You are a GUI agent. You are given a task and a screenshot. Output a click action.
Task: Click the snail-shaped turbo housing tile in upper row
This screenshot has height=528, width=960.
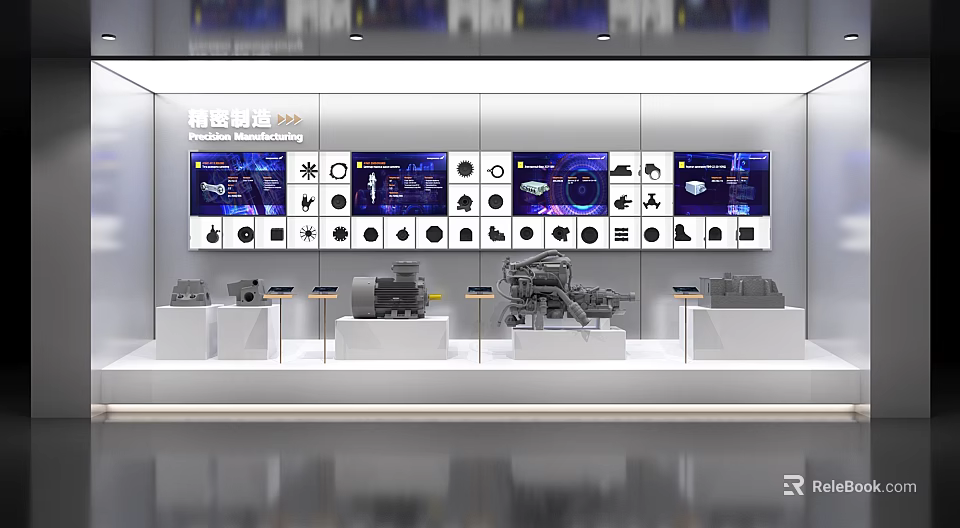pos(464,200)
